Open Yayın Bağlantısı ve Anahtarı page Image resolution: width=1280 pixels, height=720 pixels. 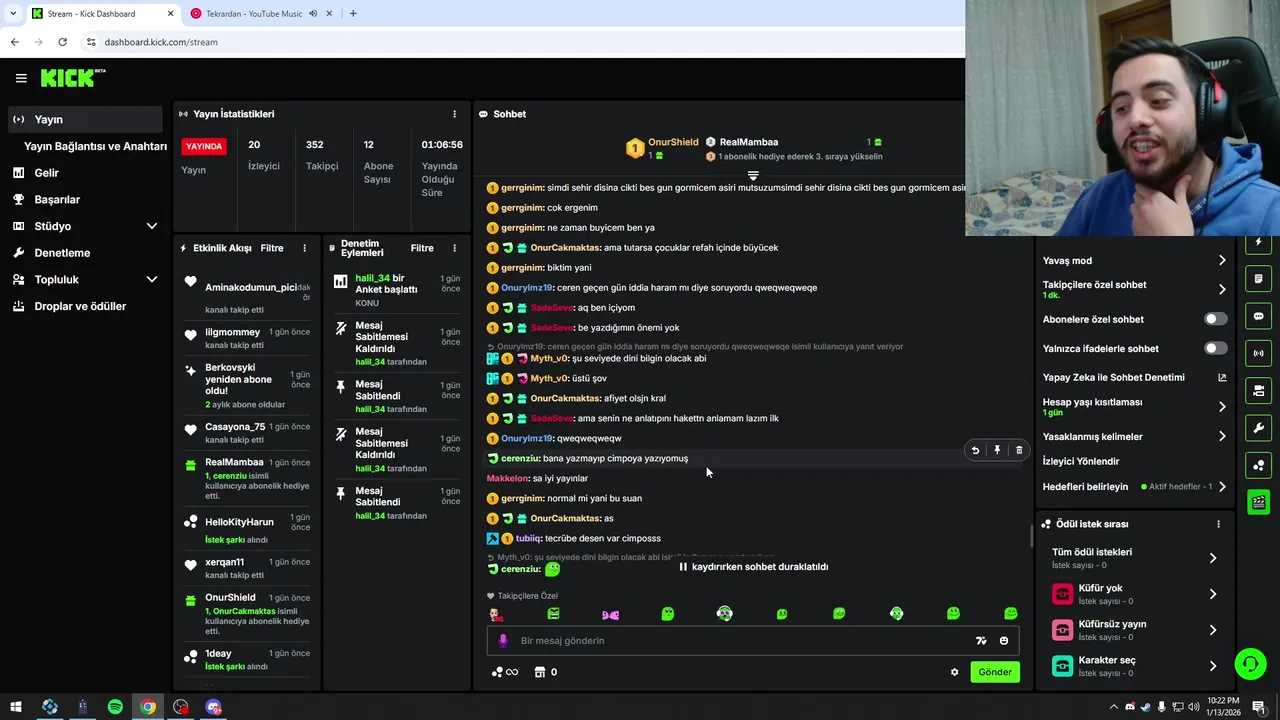coord(95,146)
